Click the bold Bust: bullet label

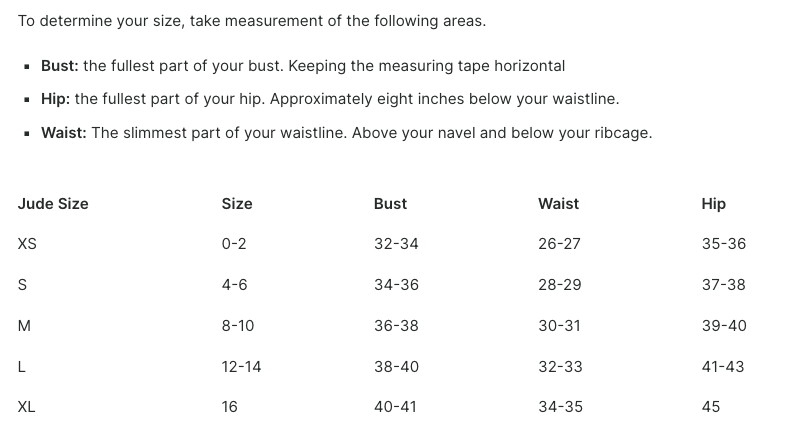click(60, 66)
